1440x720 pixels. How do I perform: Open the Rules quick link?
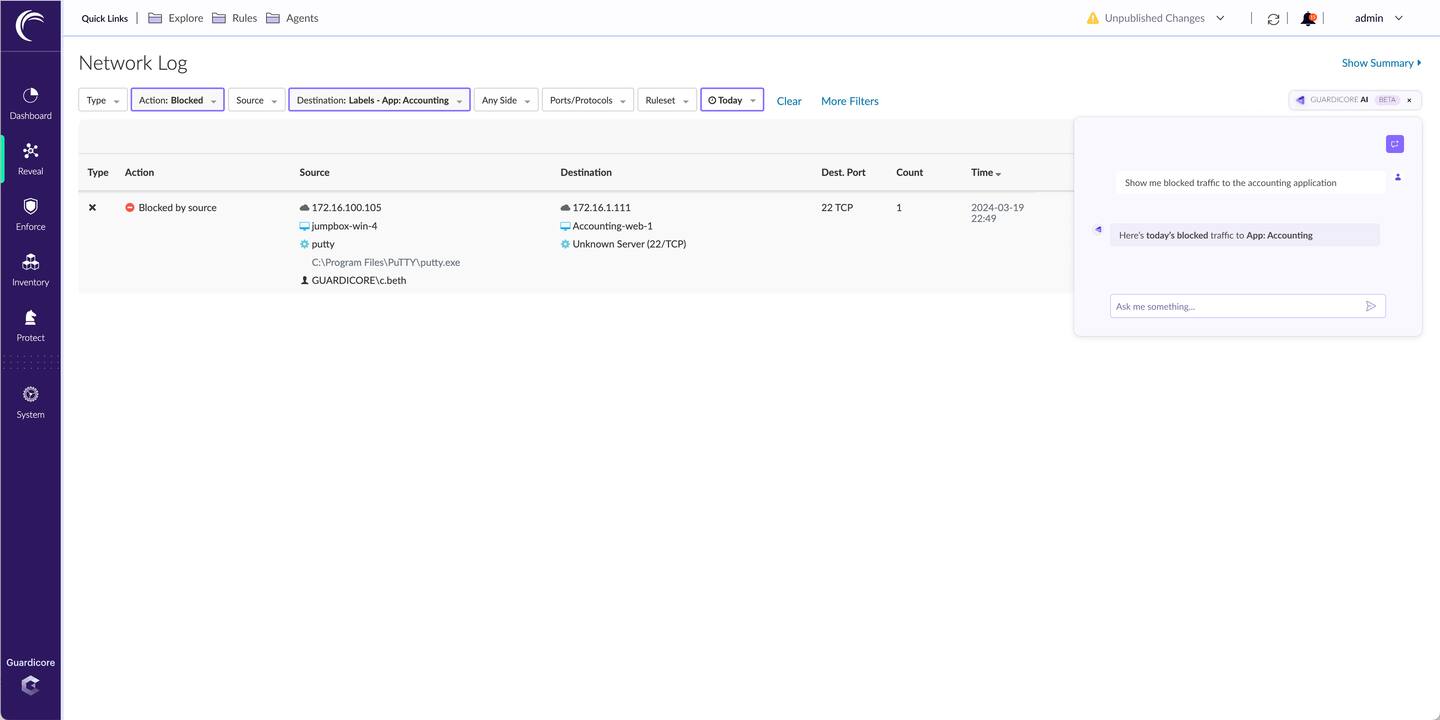click(235, 18)
